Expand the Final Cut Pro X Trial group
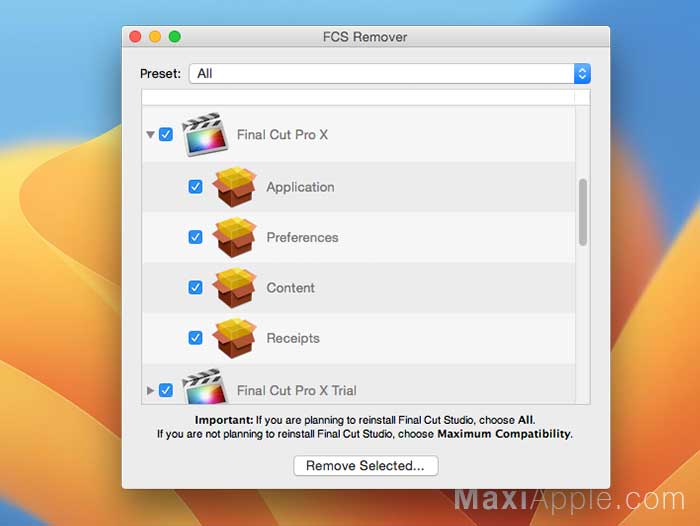 (150, 390)
